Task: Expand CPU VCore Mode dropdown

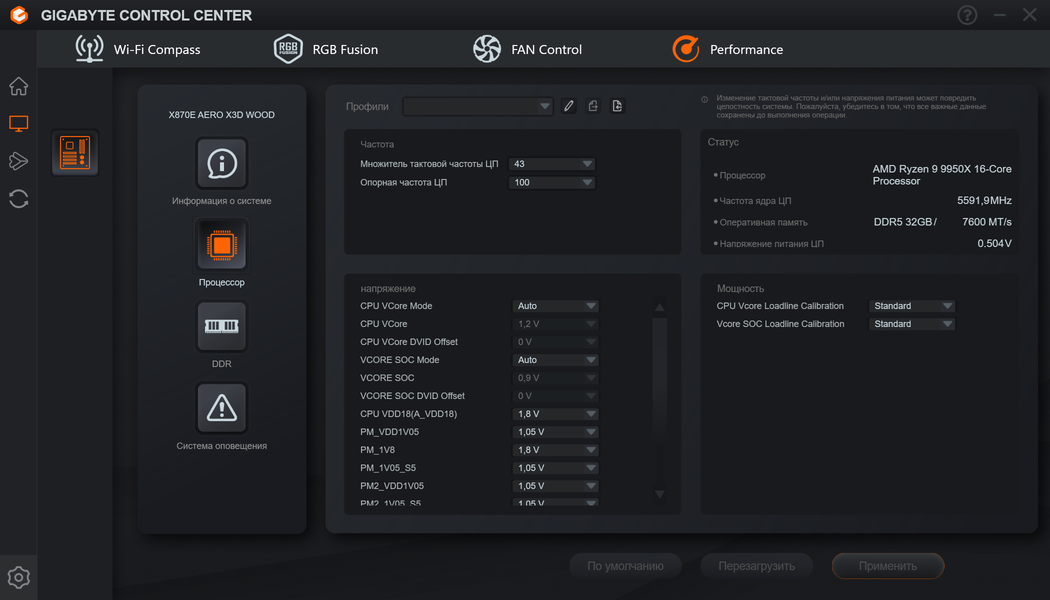Action: tap(556, 306)
